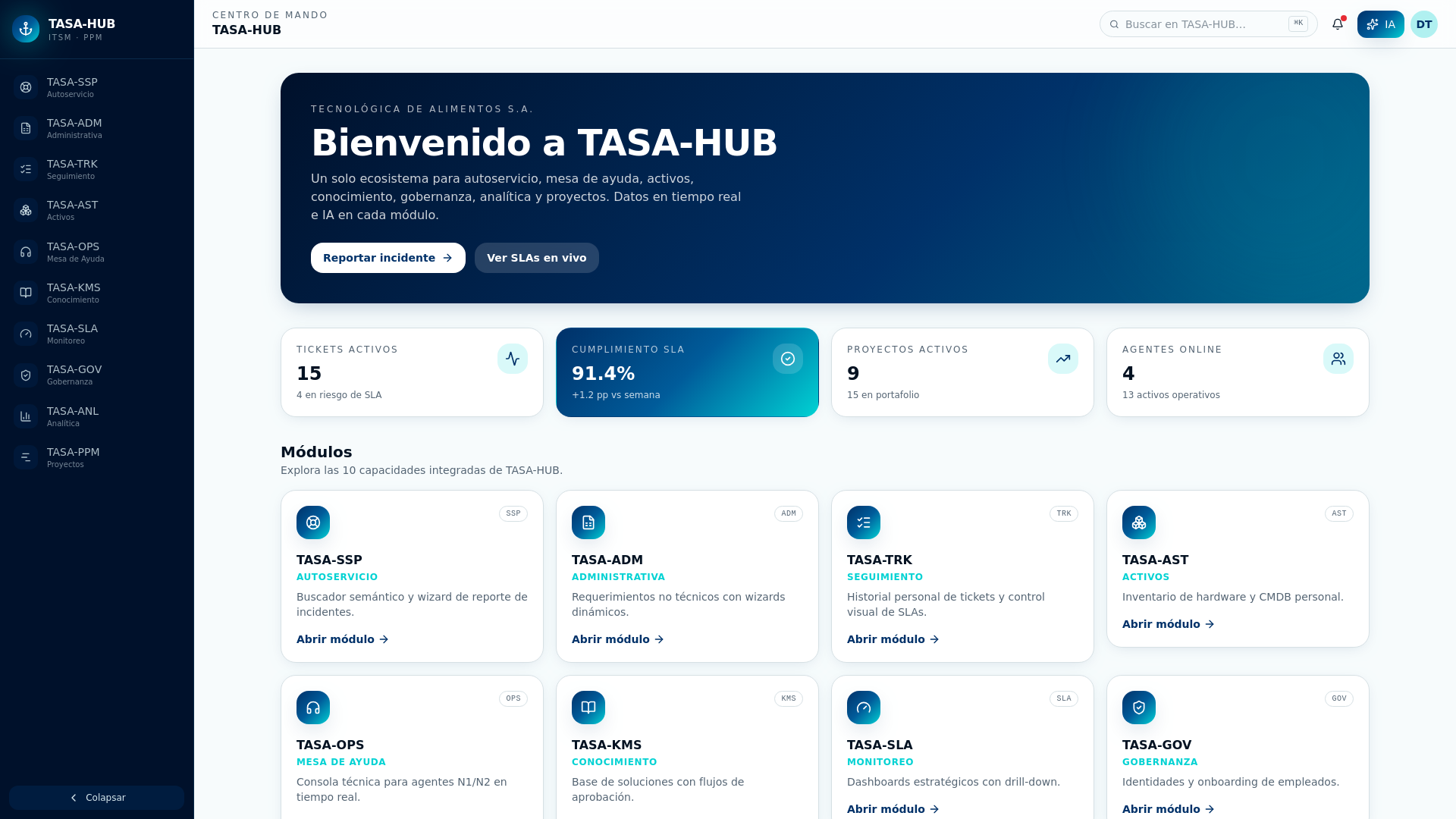Click the boxes icon on the TASA-AST module card

click(x=1139, y=522)
